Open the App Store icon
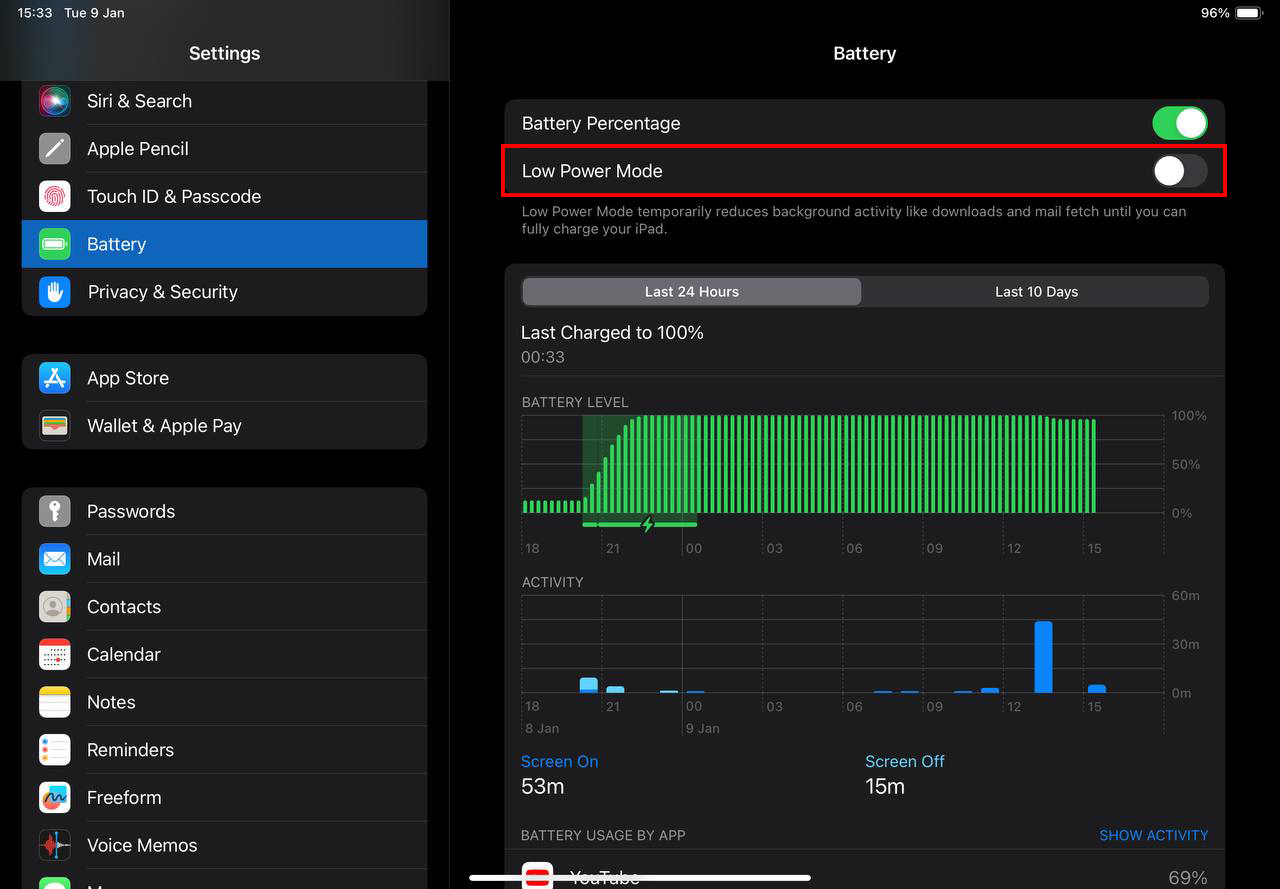This screenshot has width=1280, height=889. [x=55, y=378]
